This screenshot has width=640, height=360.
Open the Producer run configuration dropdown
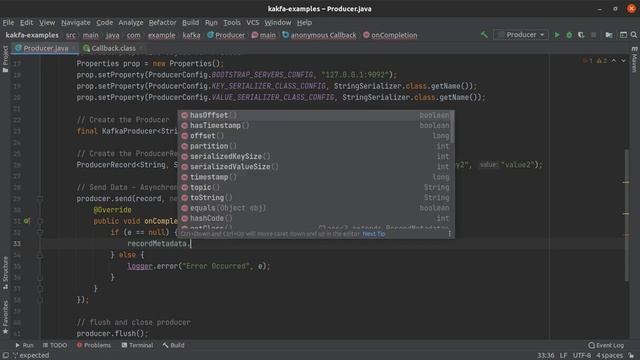[521, 35]
